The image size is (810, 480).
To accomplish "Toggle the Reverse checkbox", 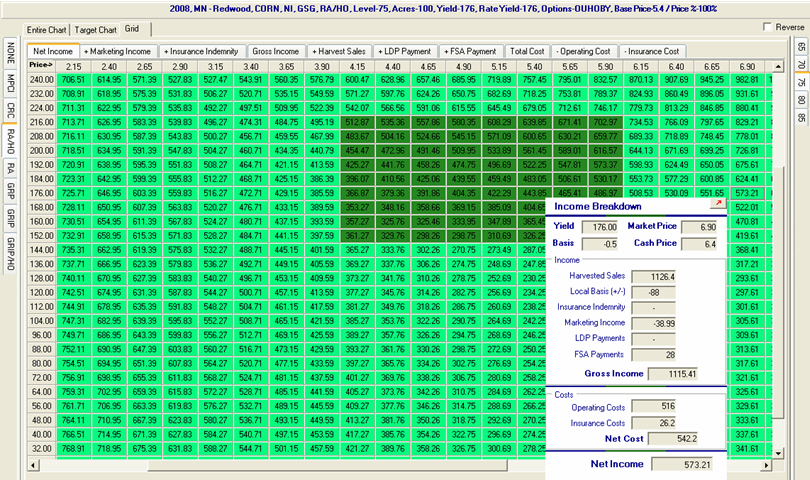I will tap(768, 26).
